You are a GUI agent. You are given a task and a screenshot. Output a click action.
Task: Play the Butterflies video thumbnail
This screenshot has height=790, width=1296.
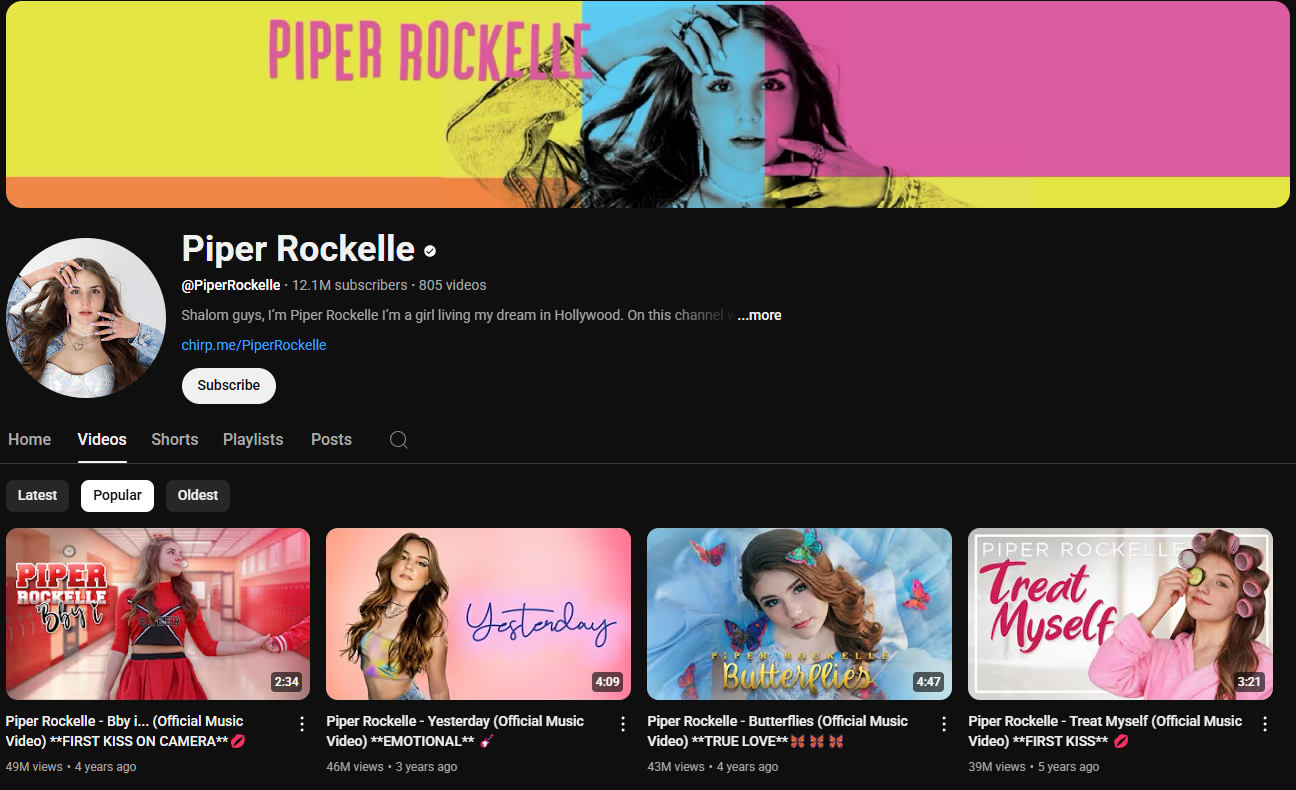pyautogui.click(x=800, y=614)
